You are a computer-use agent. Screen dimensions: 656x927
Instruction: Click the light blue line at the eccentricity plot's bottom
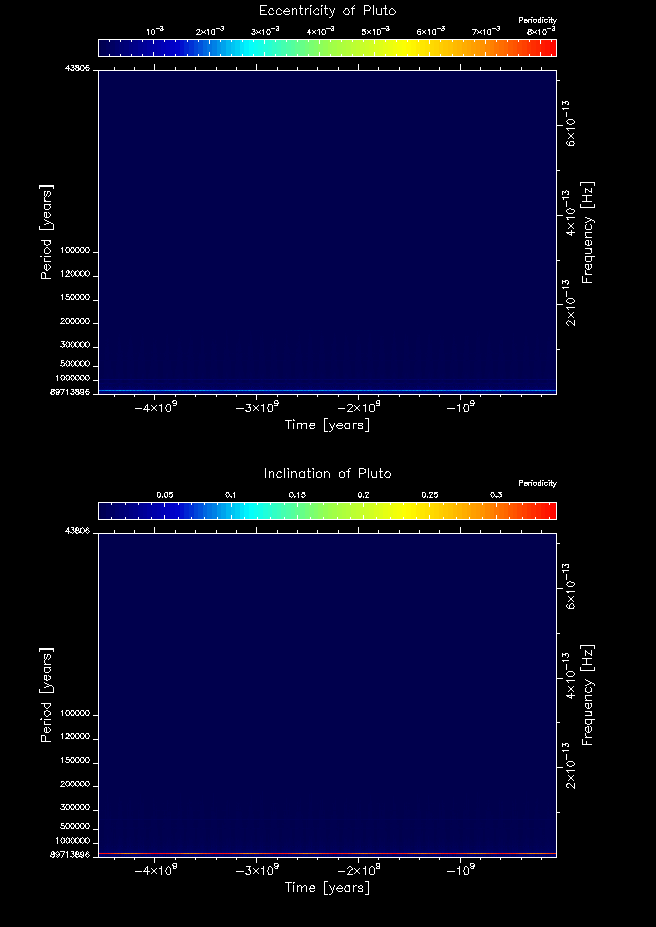point(327,390)
